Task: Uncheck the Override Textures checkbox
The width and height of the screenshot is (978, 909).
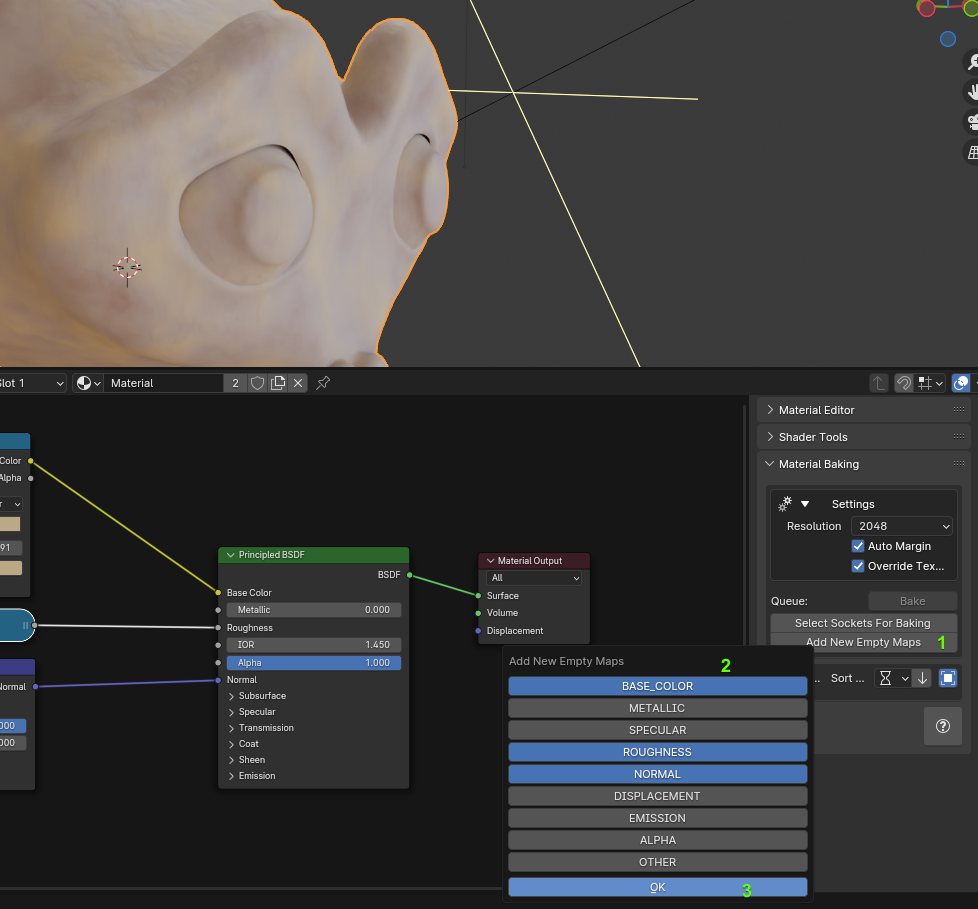Action: click(x=858, y=566)
